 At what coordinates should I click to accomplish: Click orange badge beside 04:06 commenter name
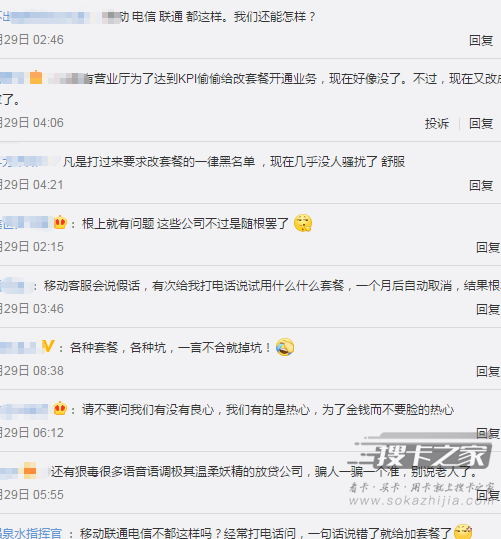pos(36,77)
